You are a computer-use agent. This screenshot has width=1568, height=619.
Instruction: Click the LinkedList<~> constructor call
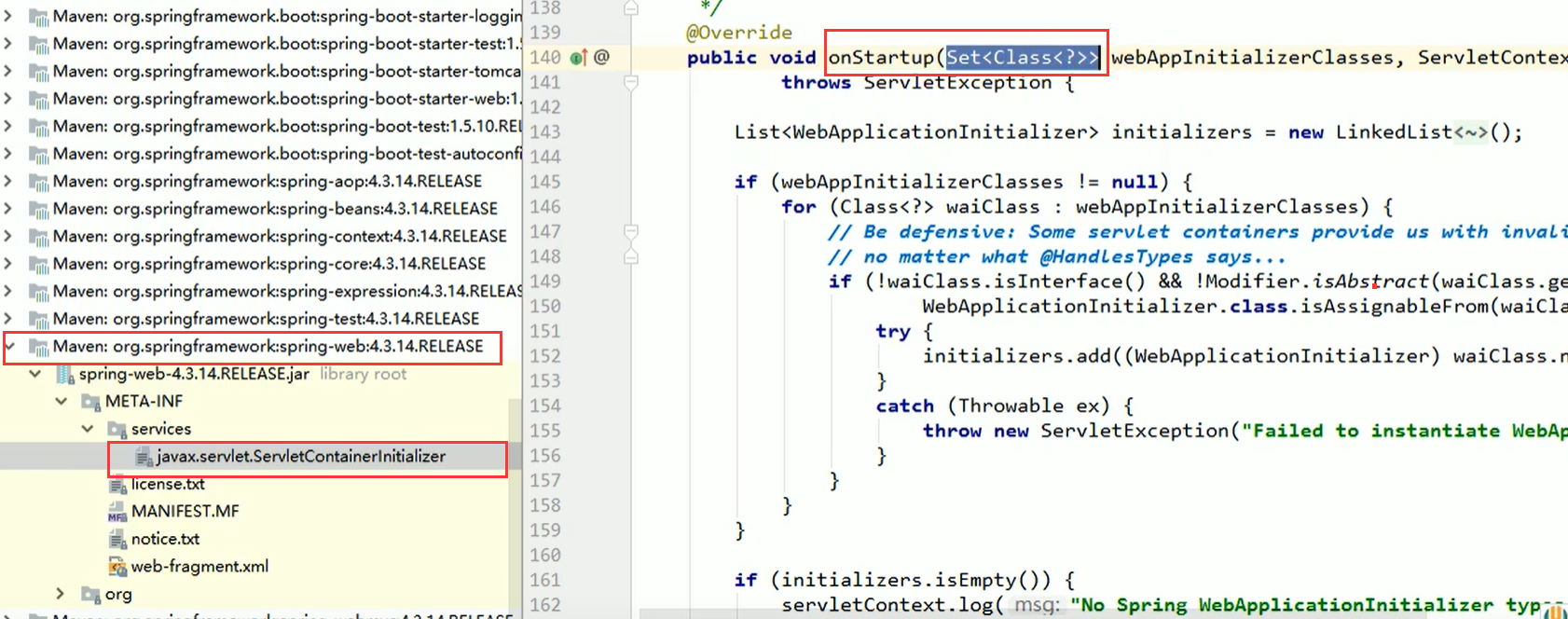pos(1428,132)
